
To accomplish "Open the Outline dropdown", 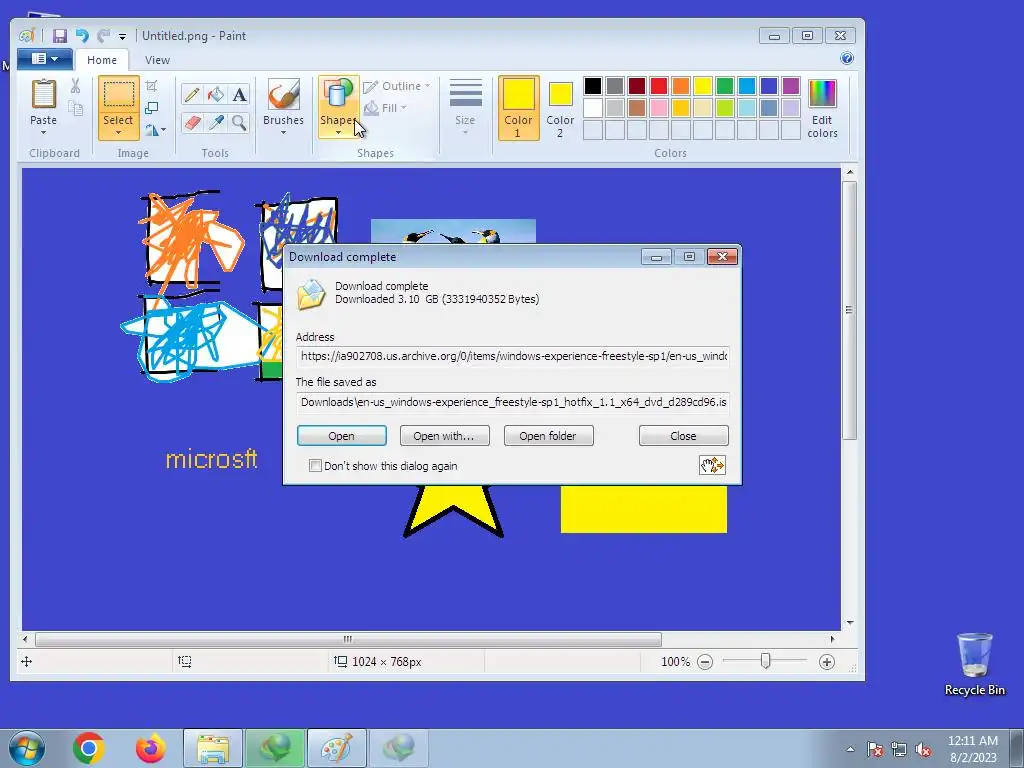I will (x=396, y=86).
